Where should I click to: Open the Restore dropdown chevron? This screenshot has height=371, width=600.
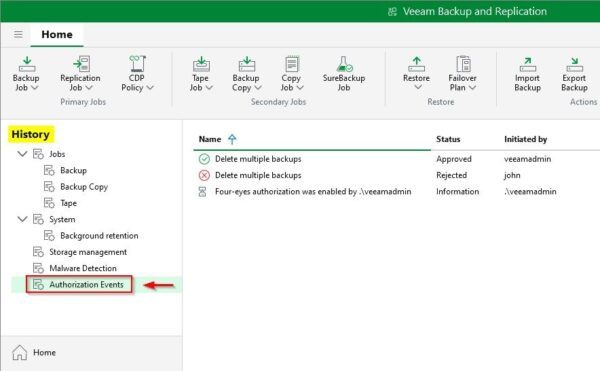(418, 87)
